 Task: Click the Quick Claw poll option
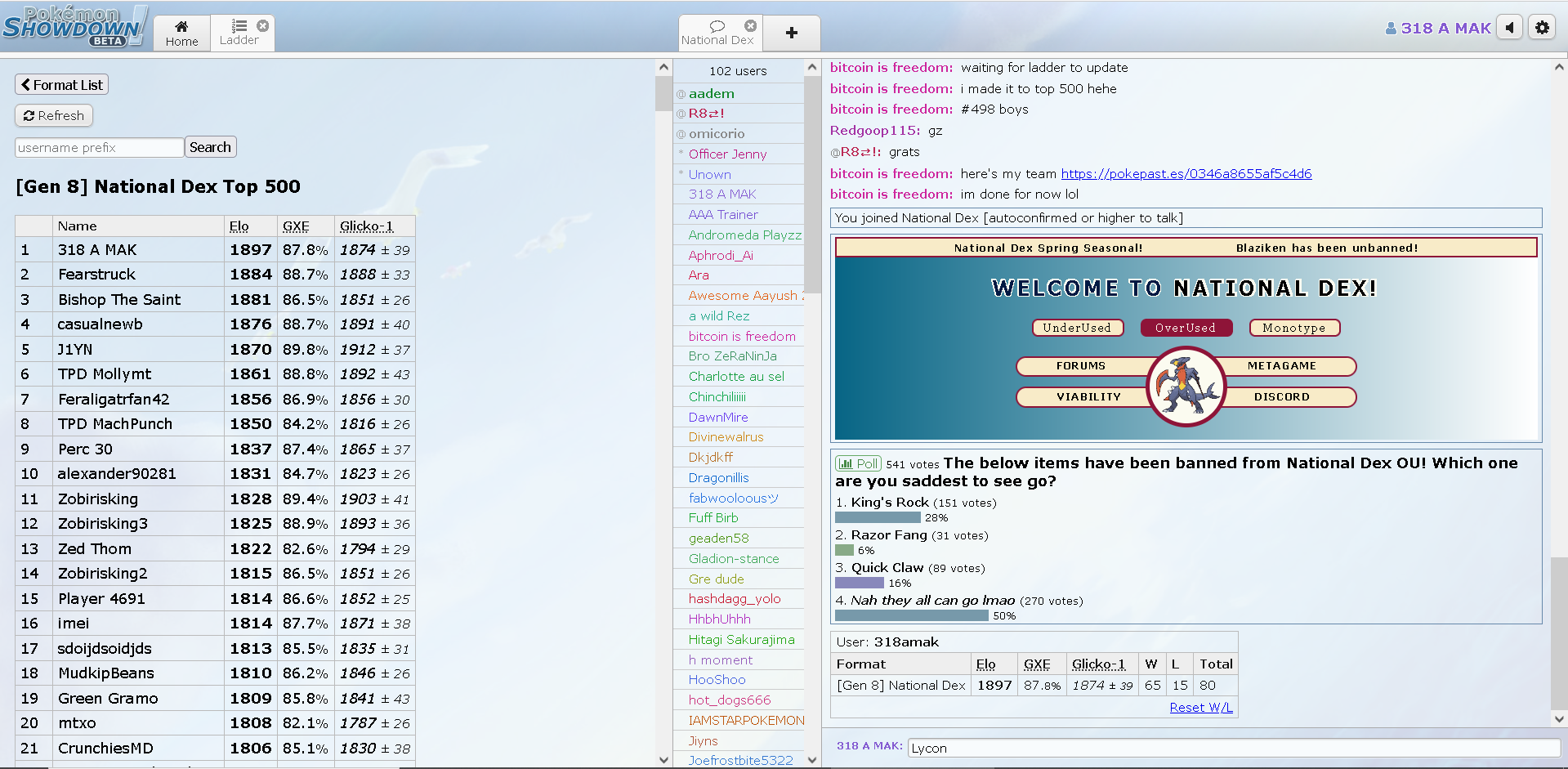[x=910, y=568]
